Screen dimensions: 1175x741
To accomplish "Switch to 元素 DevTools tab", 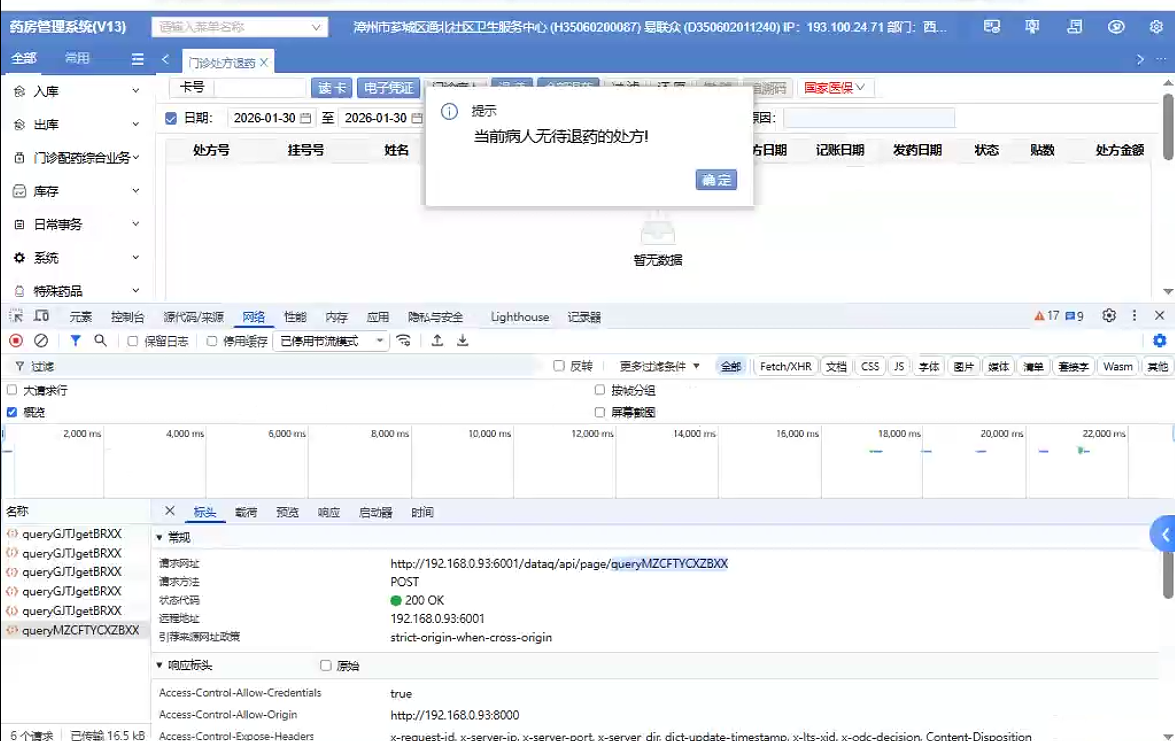I will [x=81, y=317].
